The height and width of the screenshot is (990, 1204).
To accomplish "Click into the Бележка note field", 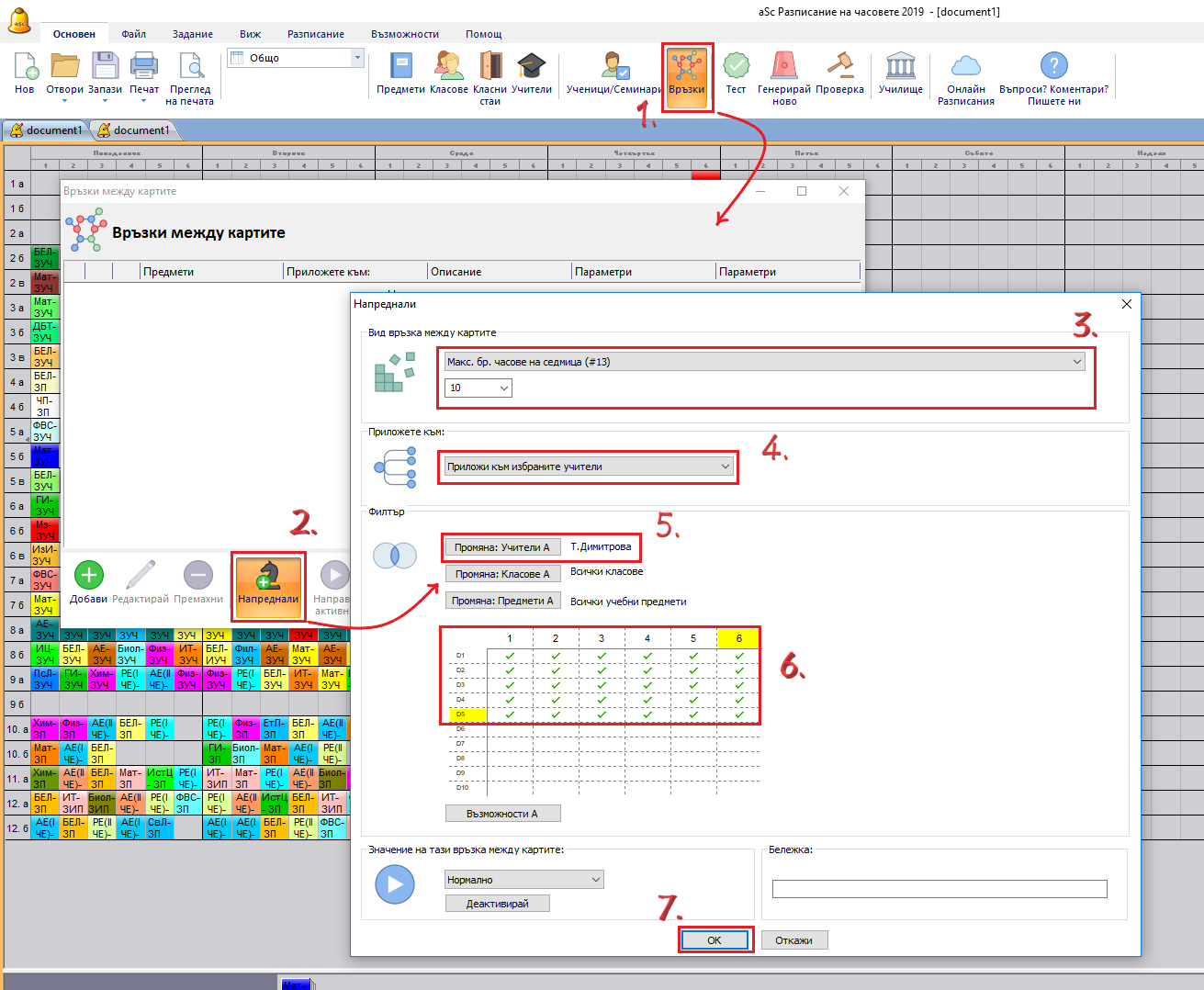I will click(939, 889).
